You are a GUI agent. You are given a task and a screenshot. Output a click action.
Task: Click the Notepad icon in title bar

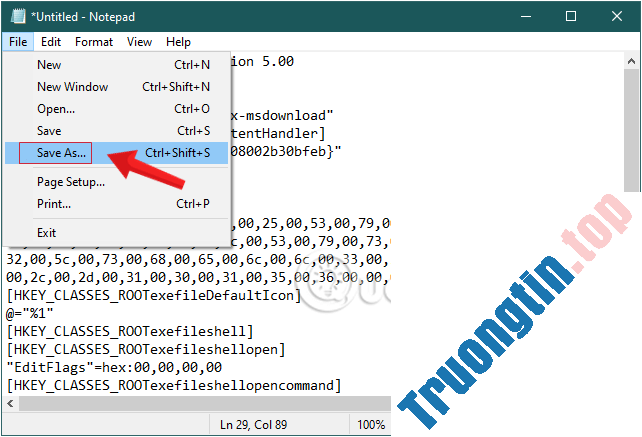pos(16,16)
